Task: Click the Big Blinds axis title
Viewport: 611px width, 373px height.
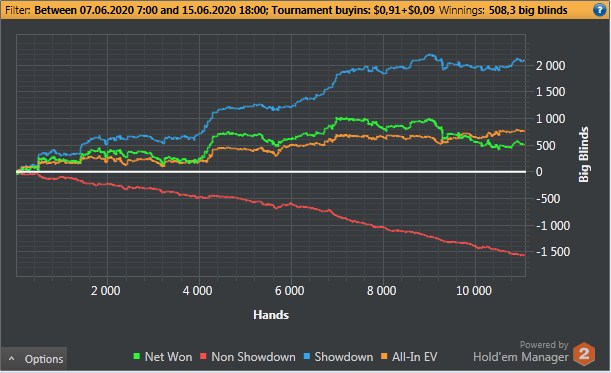Action: point(583,154)
